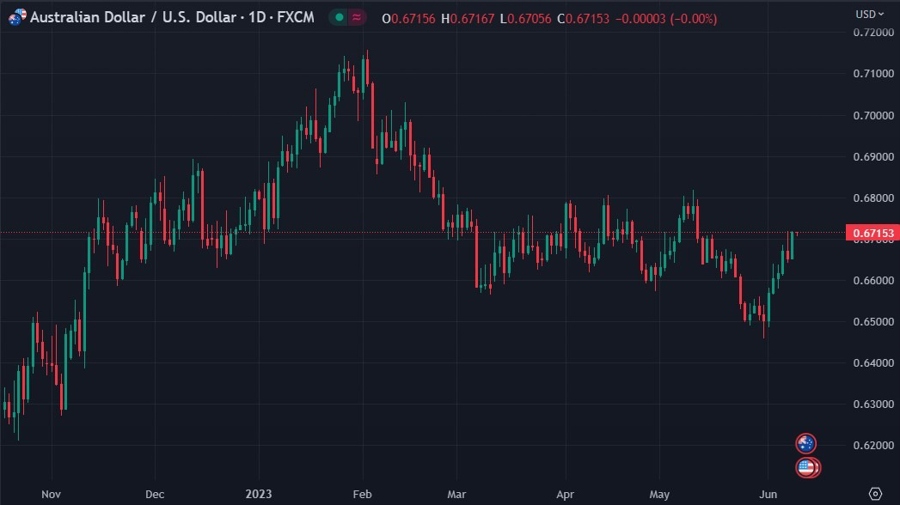Click the 0.72000 price axis label
This screenshot has width=900, height=505.
pyautogui.click(x=873, y=33)
